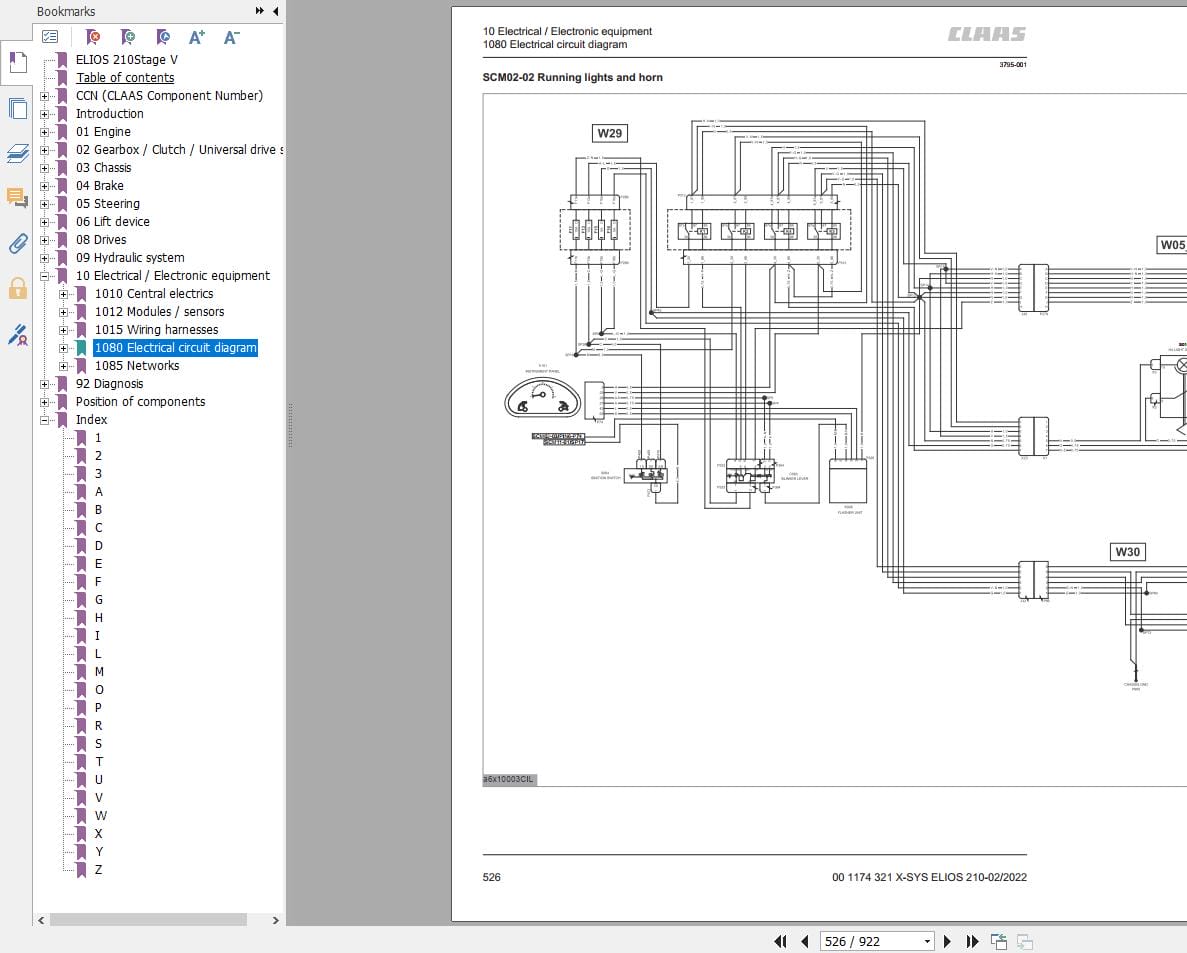Go to the last page
This screenshot has width=1187, height=953.
pyautogui.click(x=973, y=941)
